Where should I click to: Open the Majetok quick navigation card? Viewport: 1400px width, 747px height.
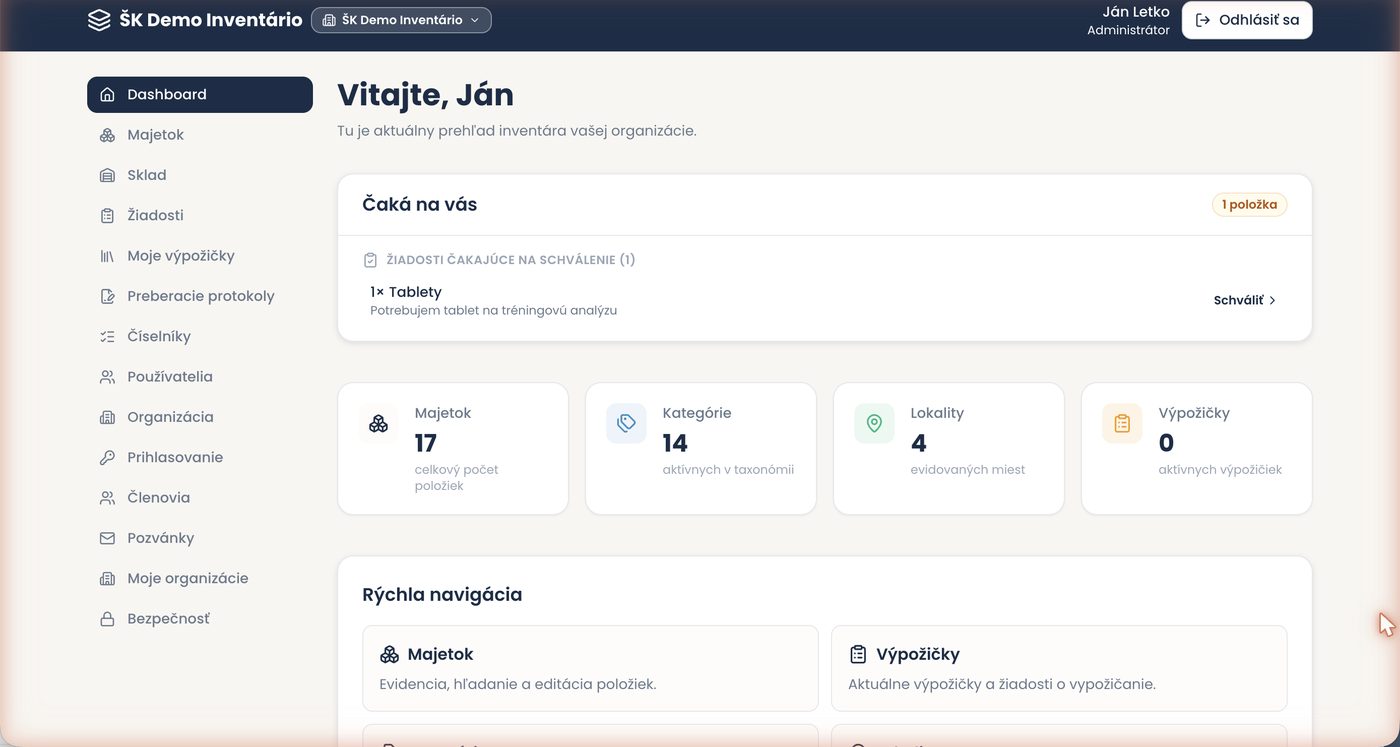click(590, 668)
